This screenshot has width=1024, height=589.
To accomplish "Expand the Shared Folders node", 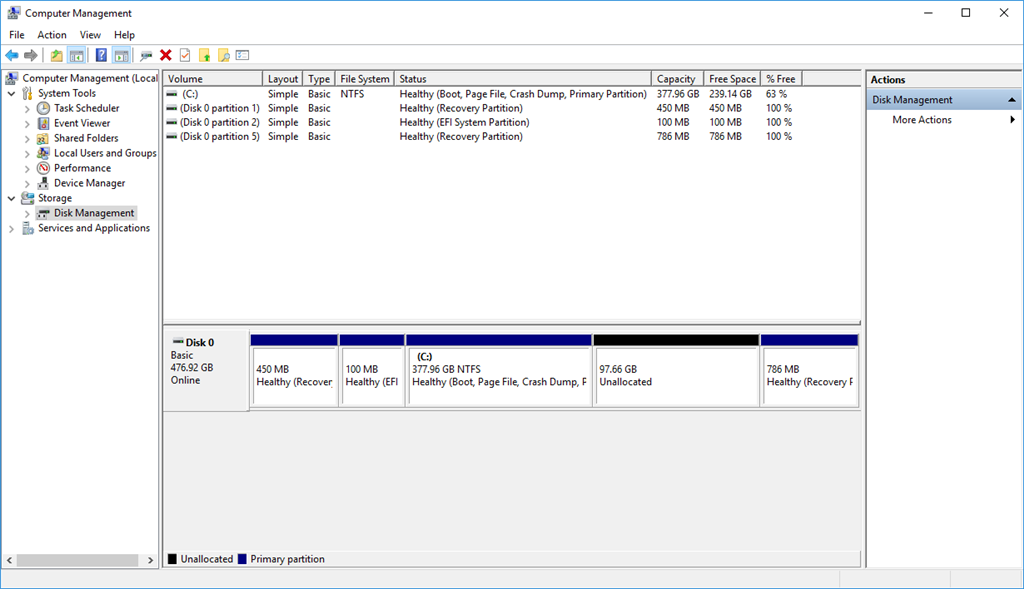I will pos(27,138).
